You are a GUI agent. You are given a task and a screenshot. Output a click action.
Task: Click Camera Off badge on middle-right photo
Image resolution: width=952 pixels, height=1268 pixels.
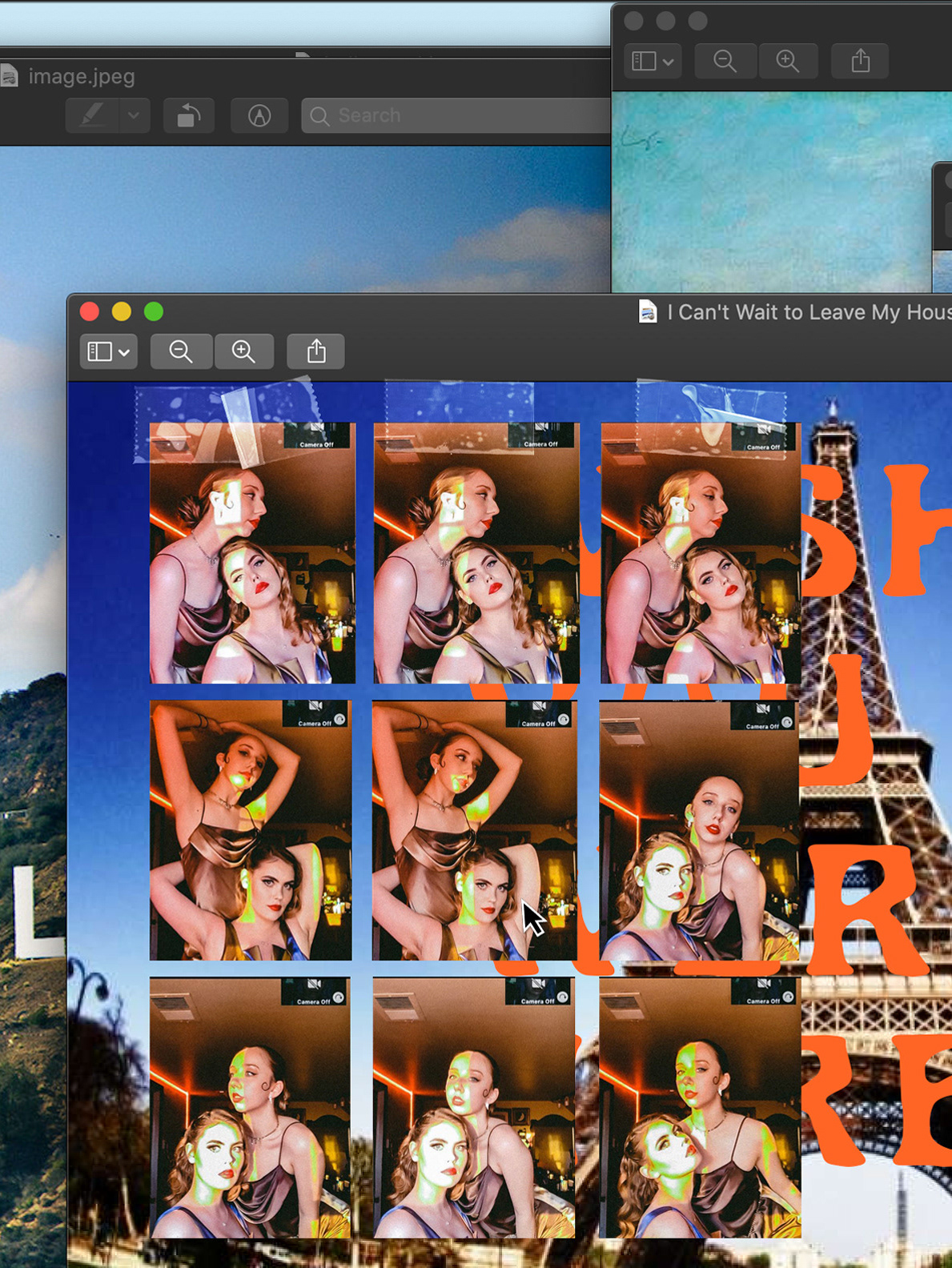[x=763, y=716]
